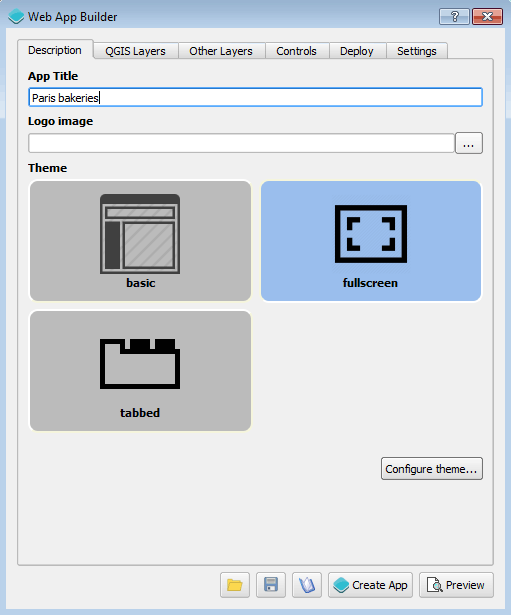Select the basic theme

pos(140,241)
